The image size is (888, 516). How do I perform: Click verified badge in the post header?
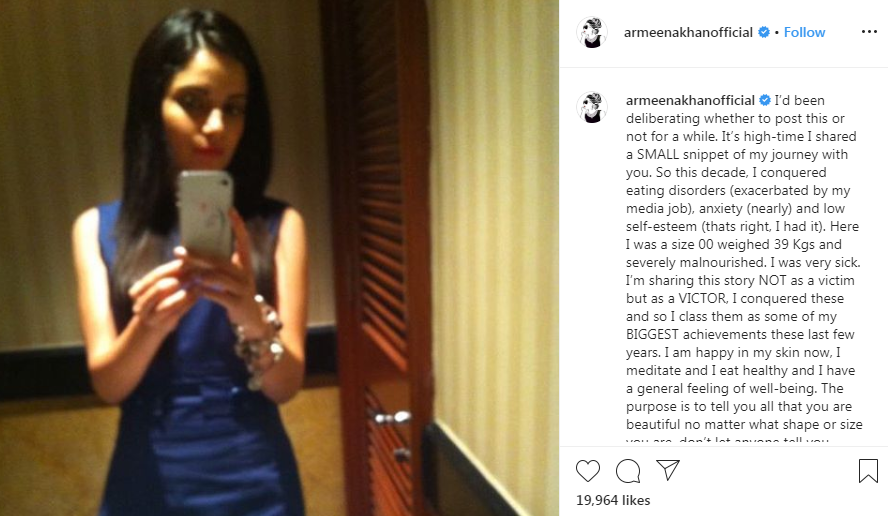coord(764,32)
